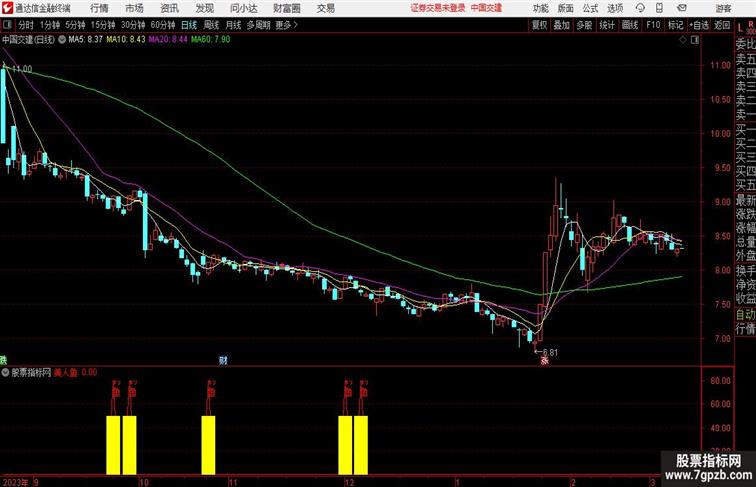Click the red 中国交建 title link

pos(486,8)
